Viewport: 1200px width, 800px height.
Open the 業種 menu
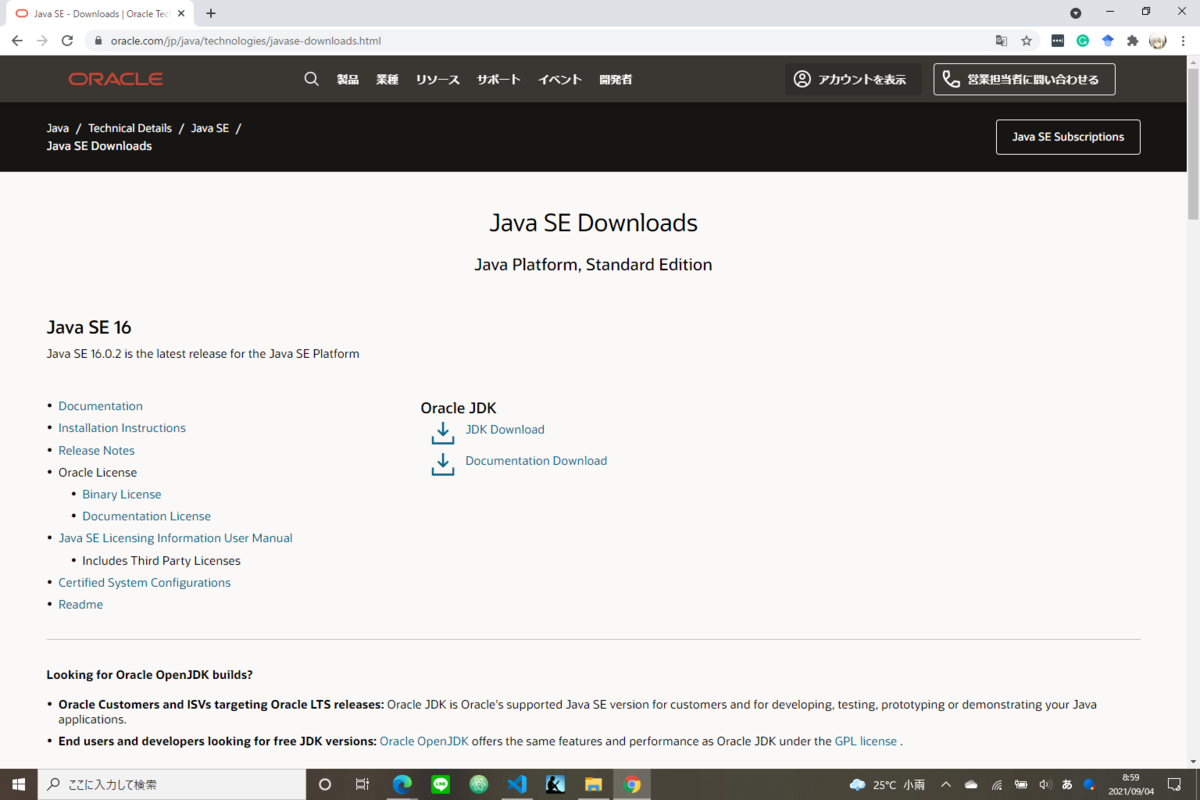[387, 79]
